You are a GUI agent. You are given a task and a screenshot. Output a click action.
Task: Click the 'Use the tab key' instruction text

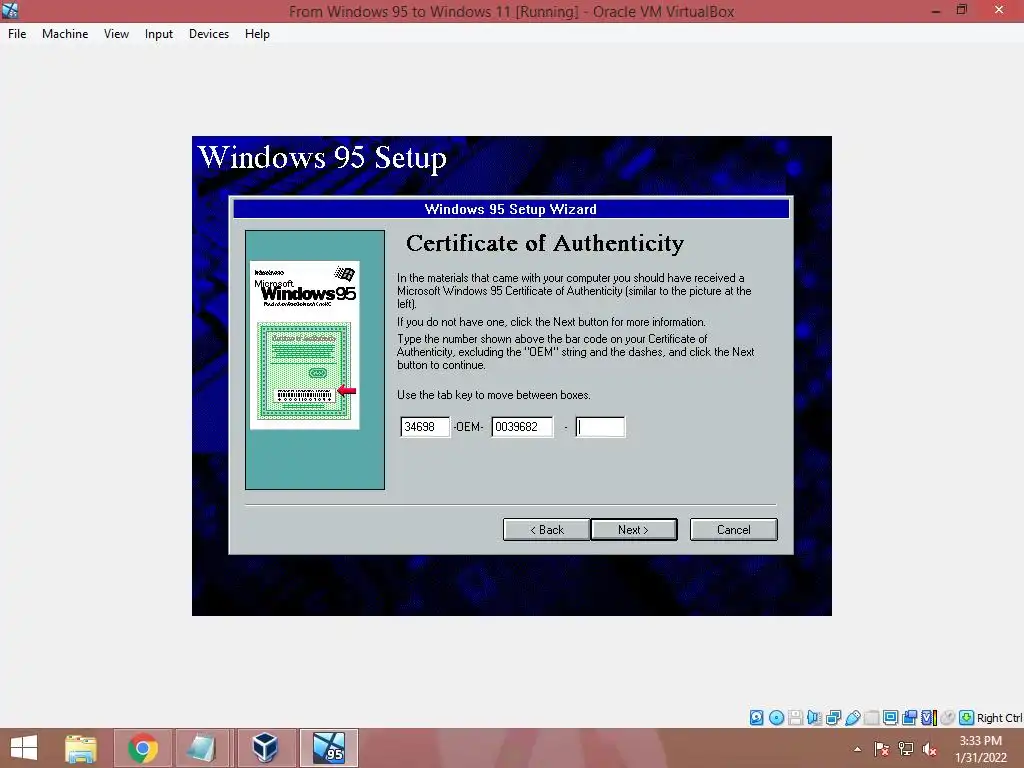[x=494, y=395]
